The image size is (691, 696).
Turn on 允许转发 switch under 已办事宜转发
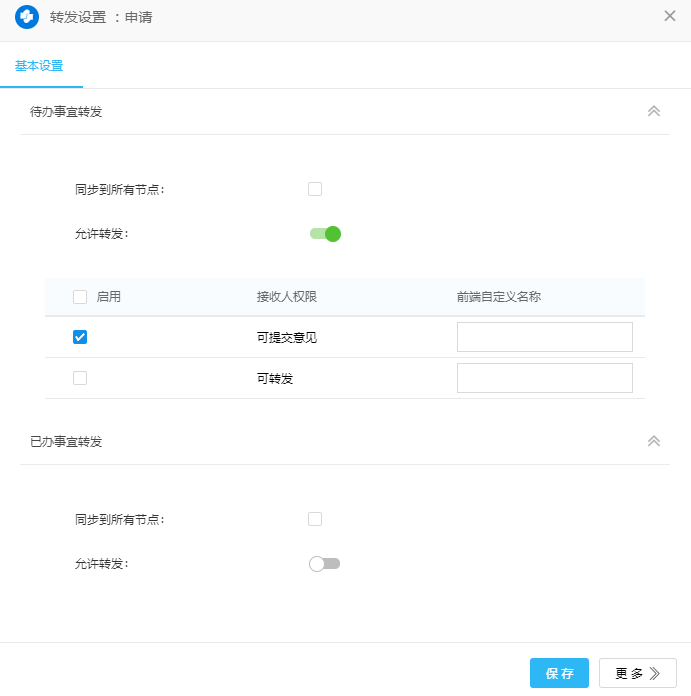pos(325,564)
